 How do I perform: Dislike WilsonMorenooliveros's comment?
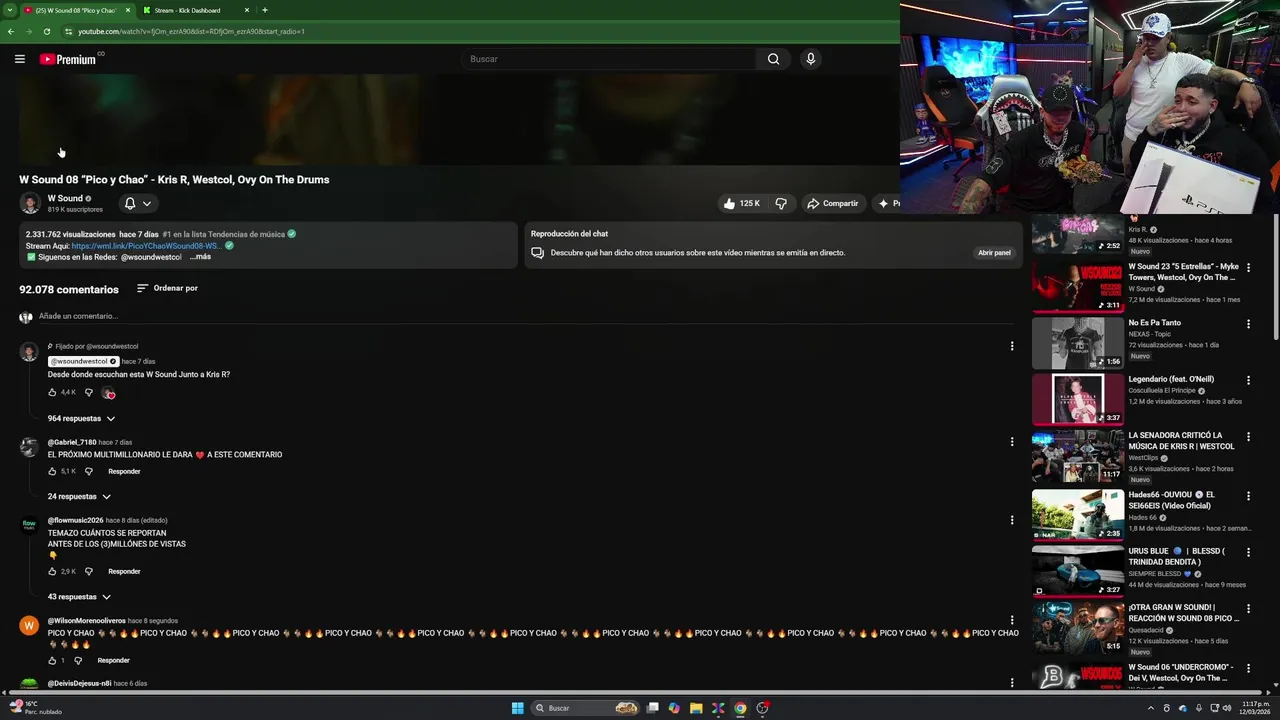coord(78,660)
